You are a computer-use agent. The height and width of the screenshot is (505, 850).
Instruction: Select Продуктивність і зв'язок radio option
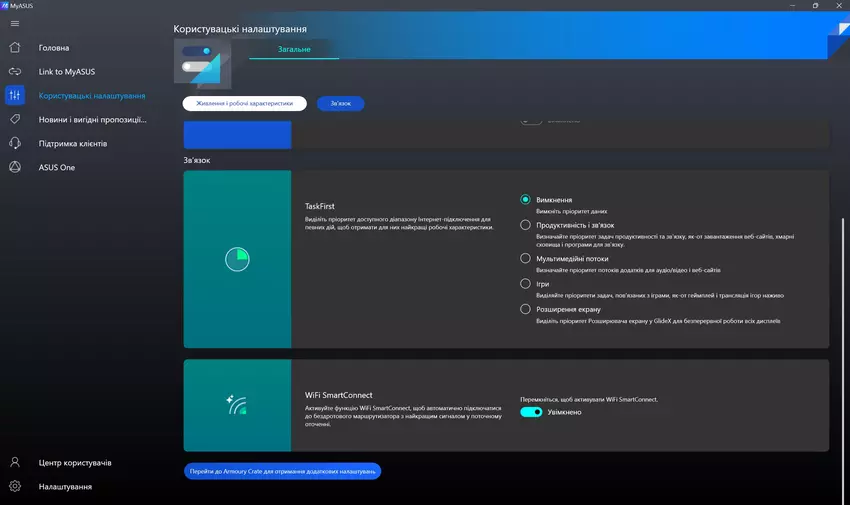click(x=526, y=226)
